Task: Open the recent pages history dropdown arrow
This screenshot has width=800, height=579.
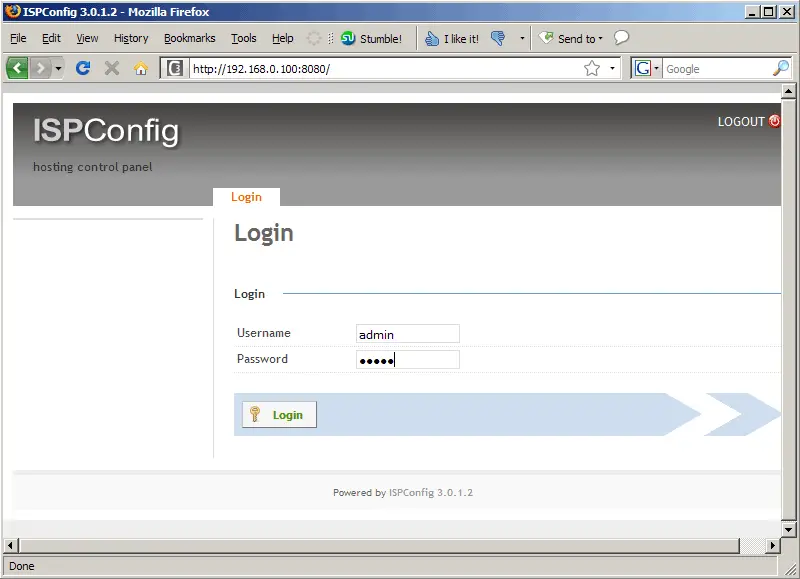Action: [58, 68]
